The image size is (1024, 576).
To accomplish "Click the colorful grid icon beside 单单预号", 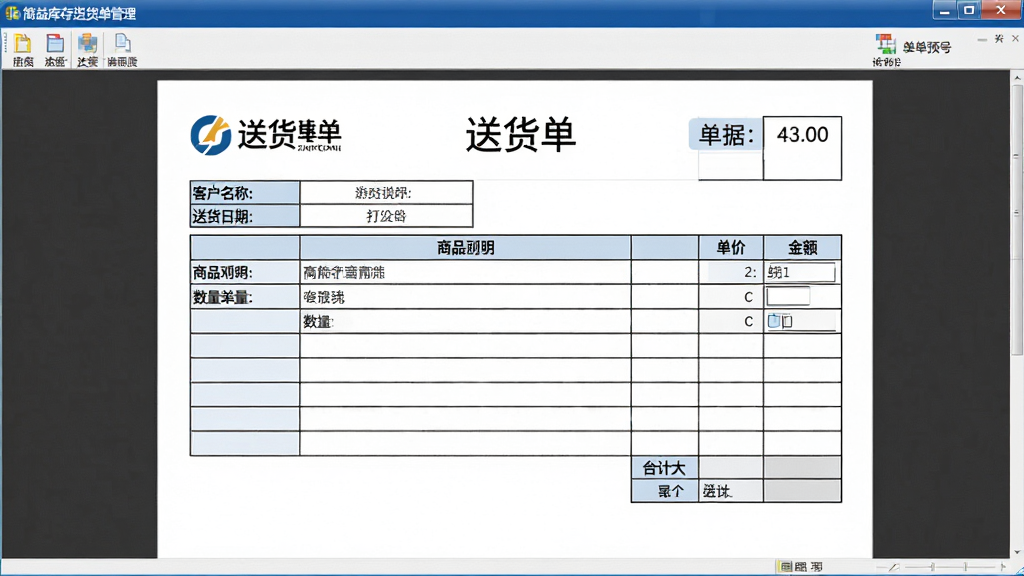I will 886,44.
